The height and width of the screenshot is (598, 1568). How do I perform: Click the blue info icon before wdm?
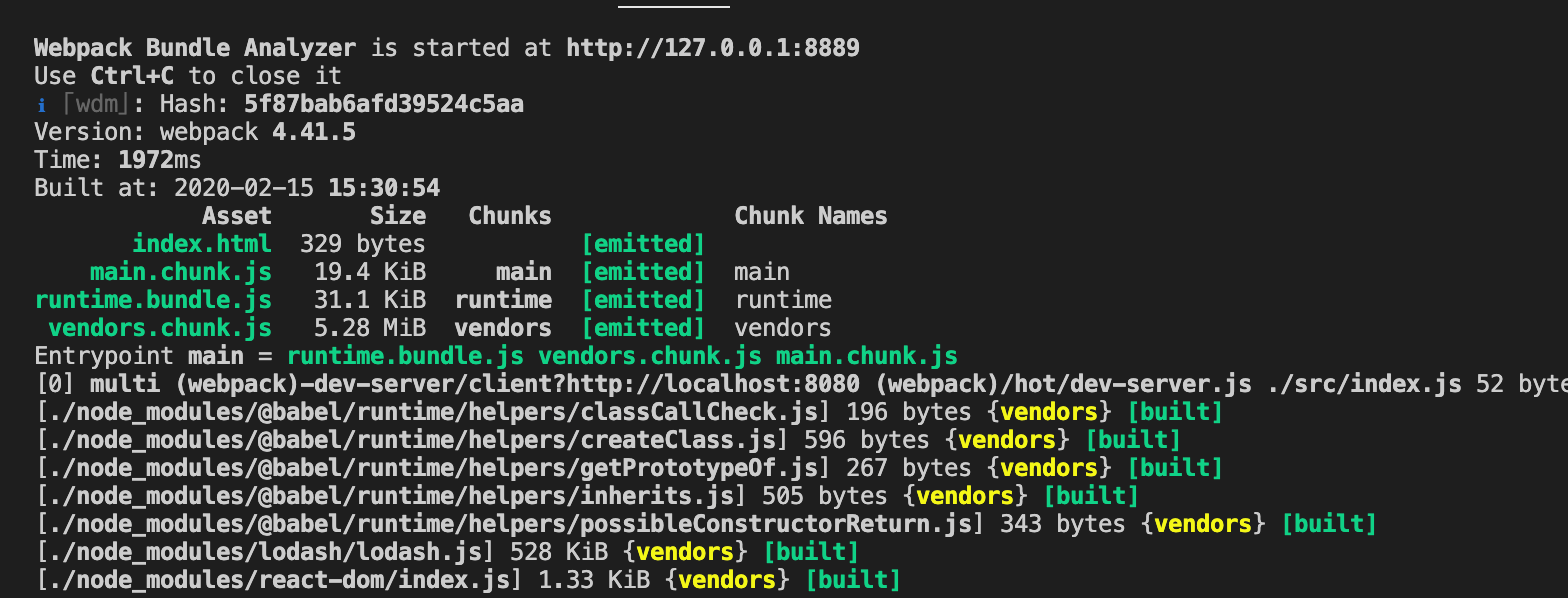click(x=41, y=105)
